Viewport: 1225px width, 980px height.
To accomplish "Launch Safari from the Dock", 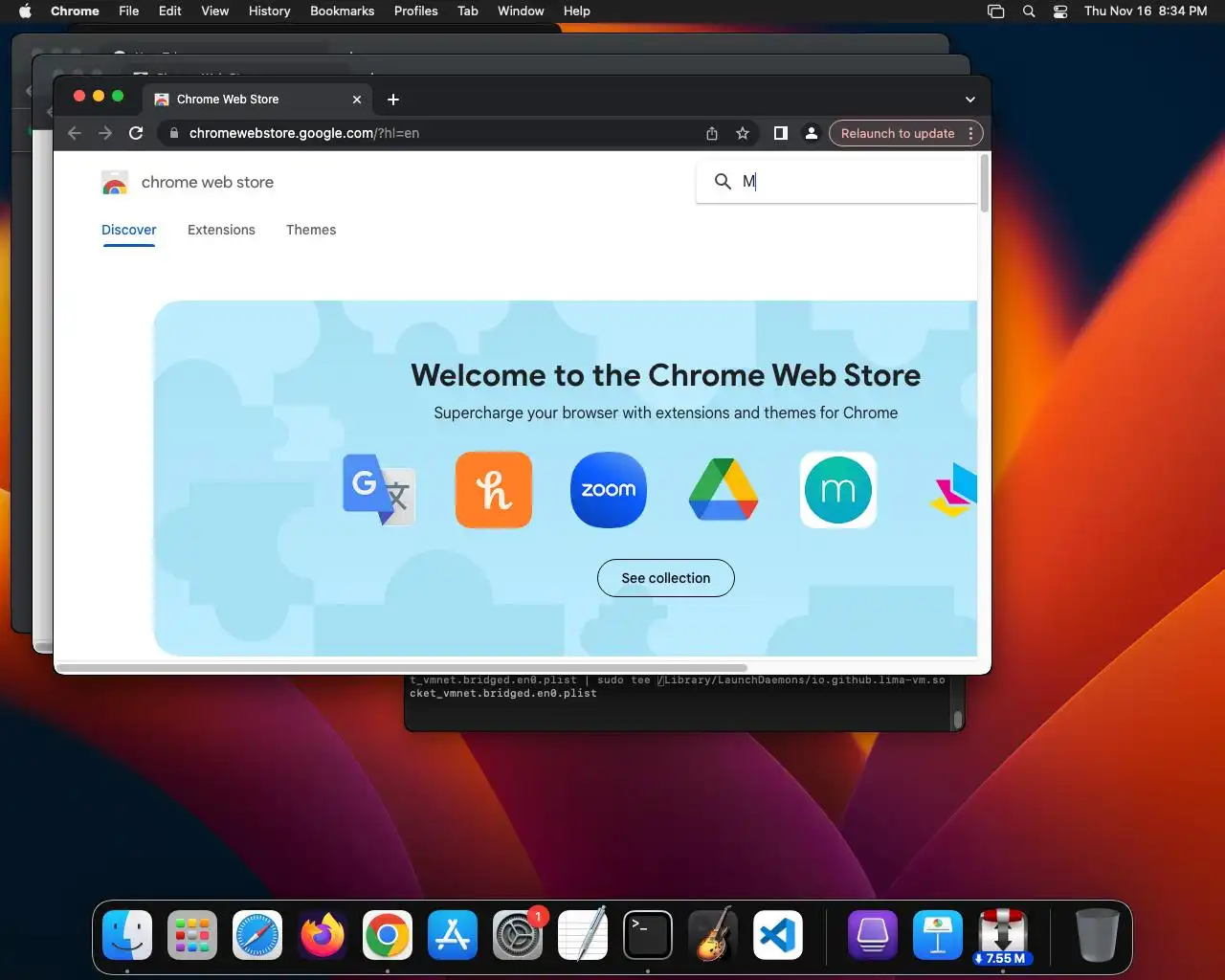I will tap(257, 935).
